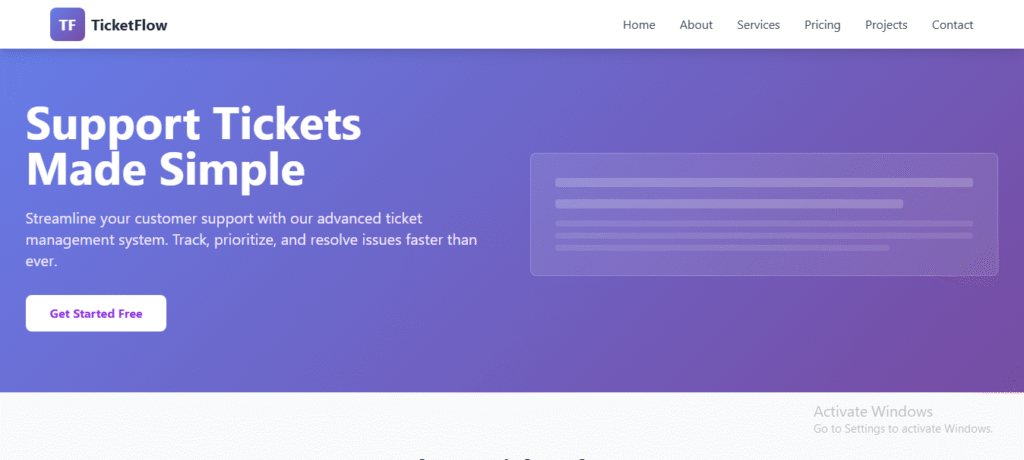Click the "Support Tickets Made Simple" heading
The width and height of the screenshot is (1024, 460).
[194, 147]
